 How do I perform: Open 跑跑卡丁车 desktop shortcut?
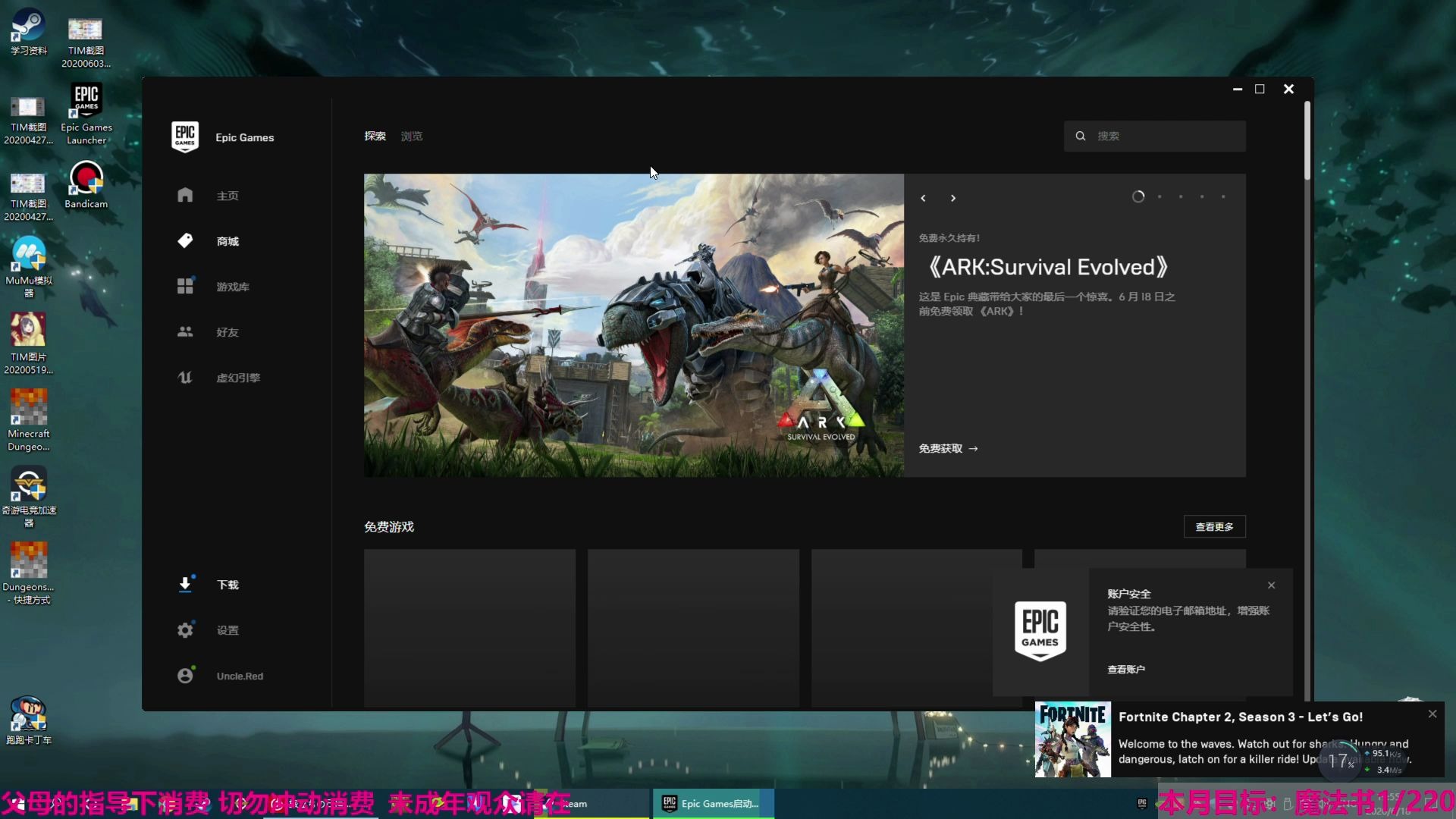click(29, 720)
